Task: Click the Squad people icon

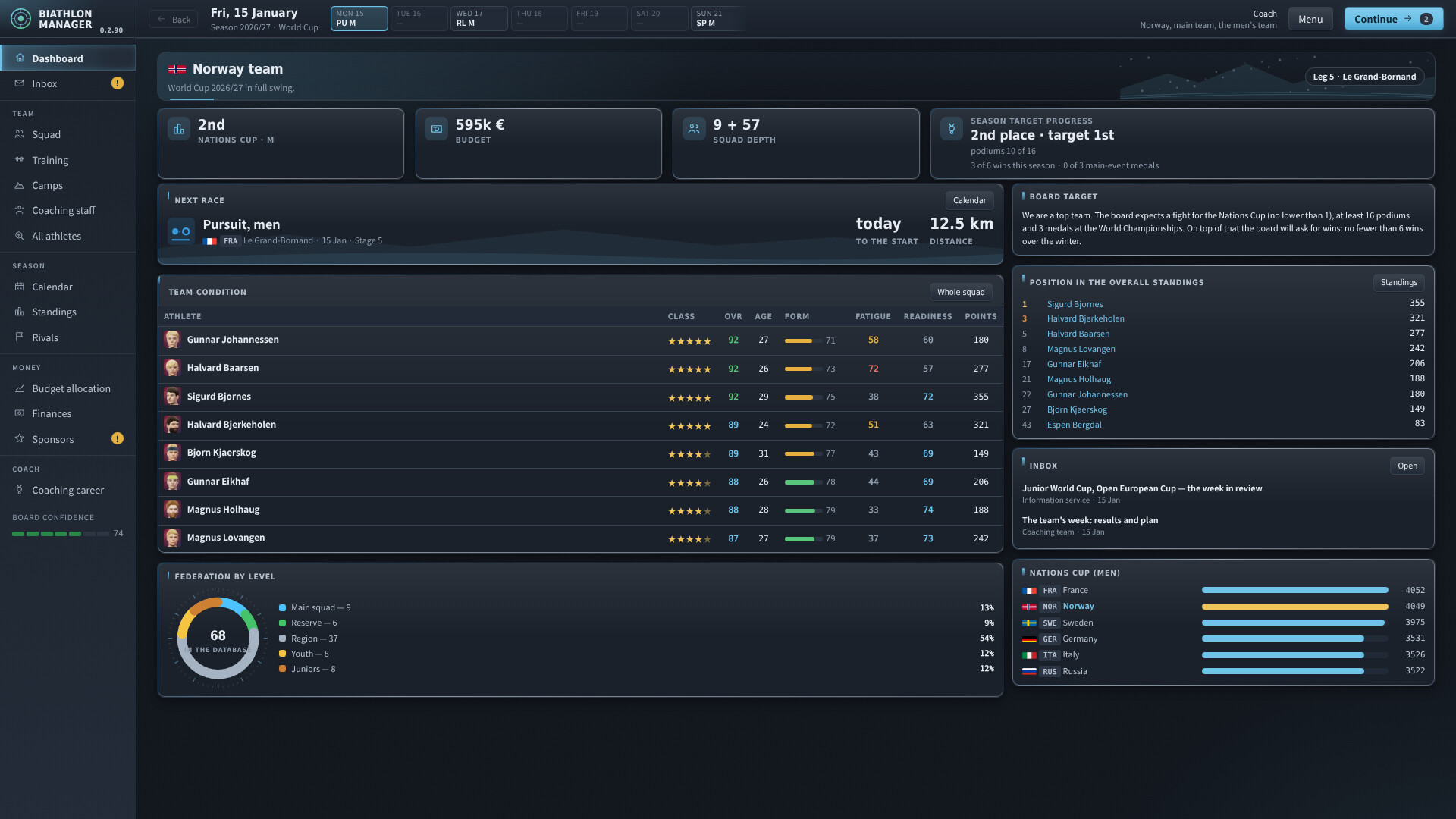Action: pos(20,134)
